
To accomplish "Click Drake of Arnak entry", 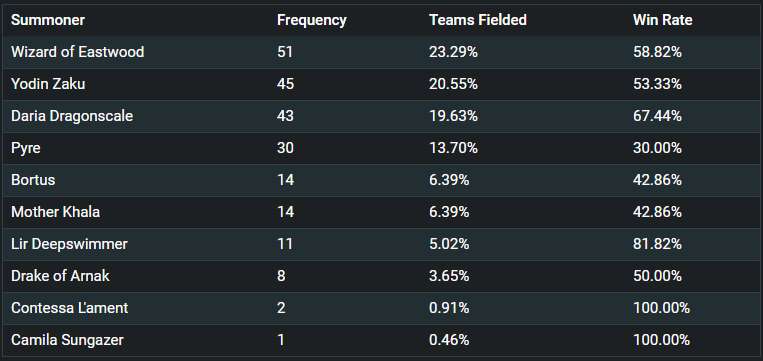I will 60,276.
